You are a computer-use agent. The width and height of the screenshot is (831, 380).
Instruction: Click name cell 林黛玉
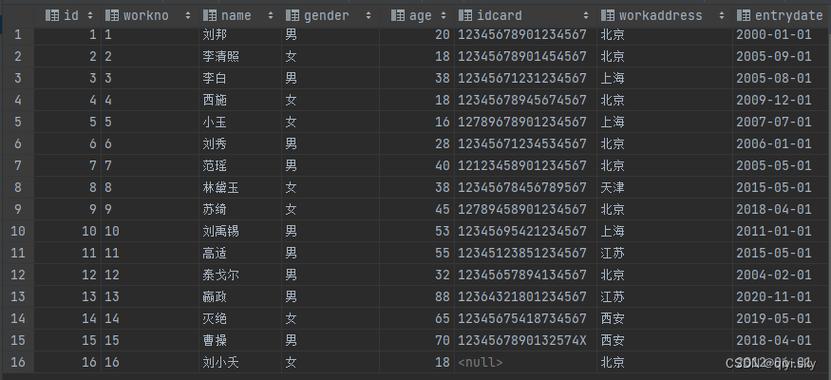pos(221,188)
